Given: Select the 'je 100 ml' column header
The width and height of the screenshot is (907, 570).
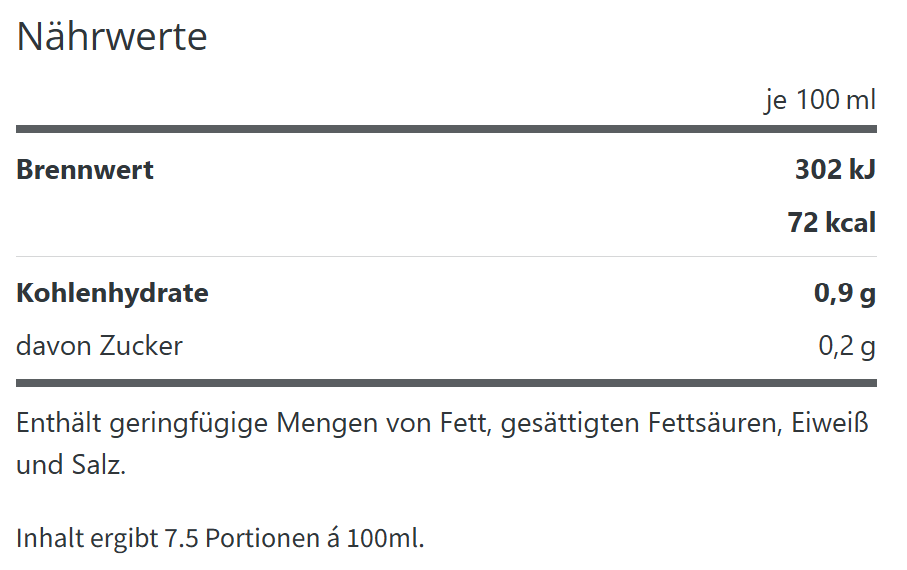Looking at the screenshot, I should [x=820, y=101].
